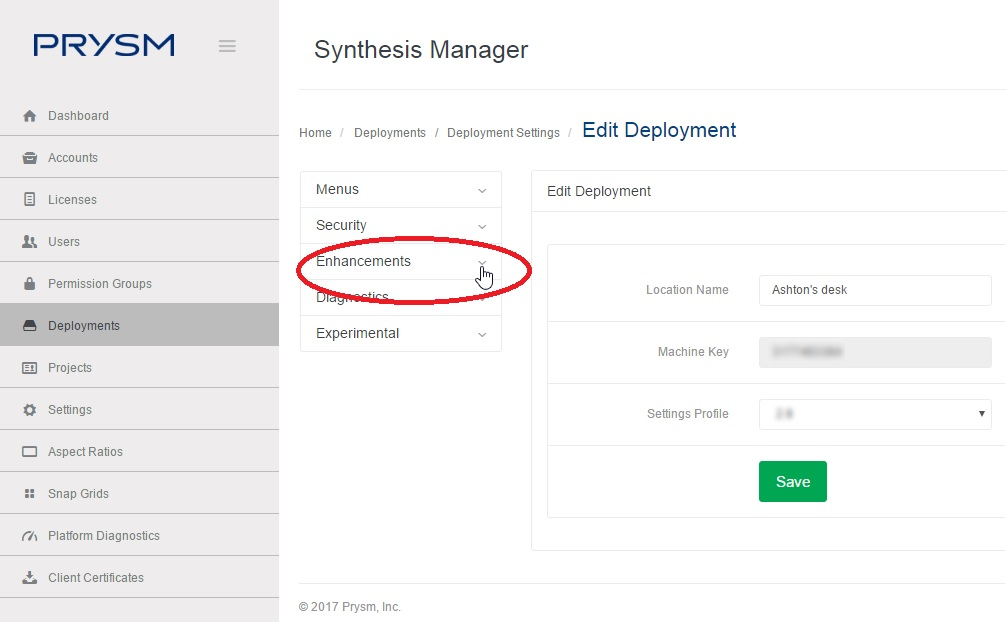The width and height of the screenshot is (1007, 622).
Task: Select Deployments in the sidebar
Action: click(x=139, y=325)
